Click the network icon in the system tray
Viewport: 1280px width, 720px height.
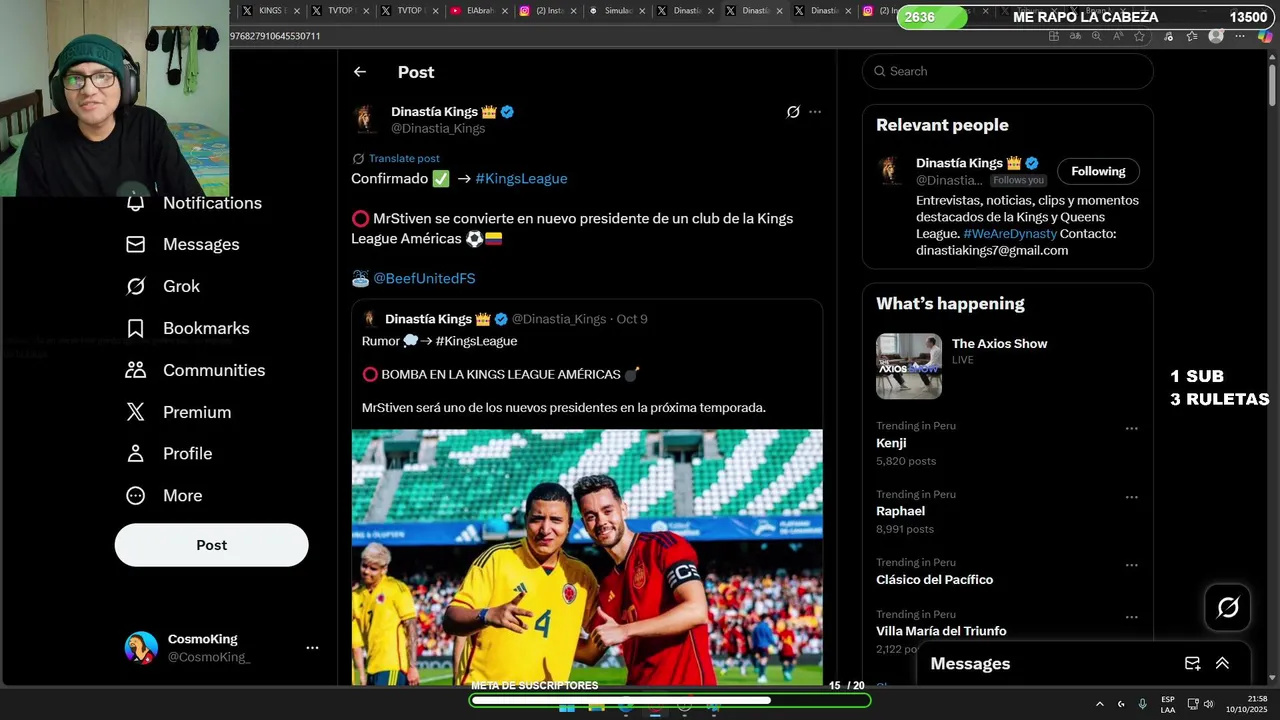[1193, 704]
